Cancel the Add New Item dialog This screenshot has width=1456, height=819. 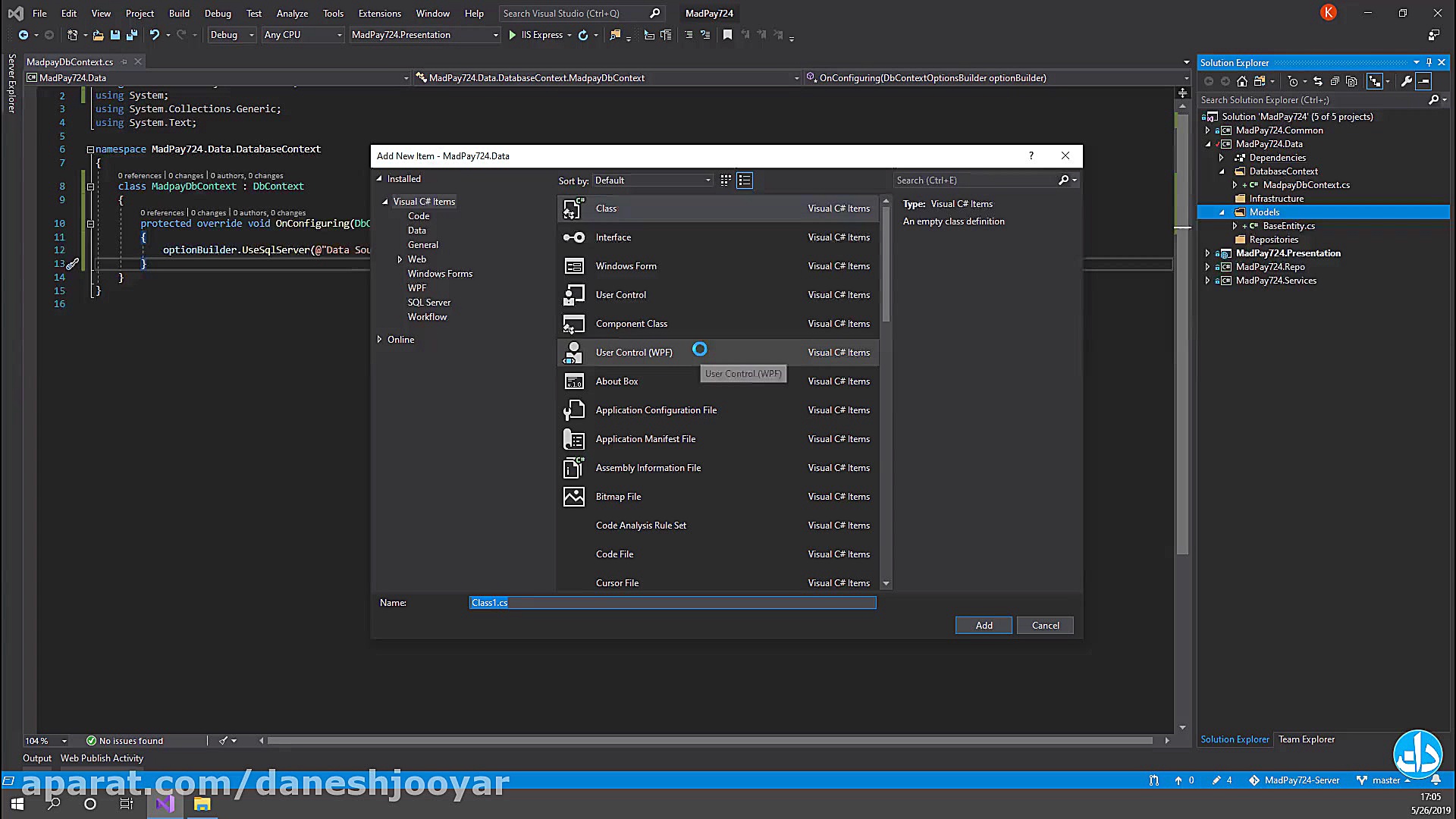point(1045,625)
